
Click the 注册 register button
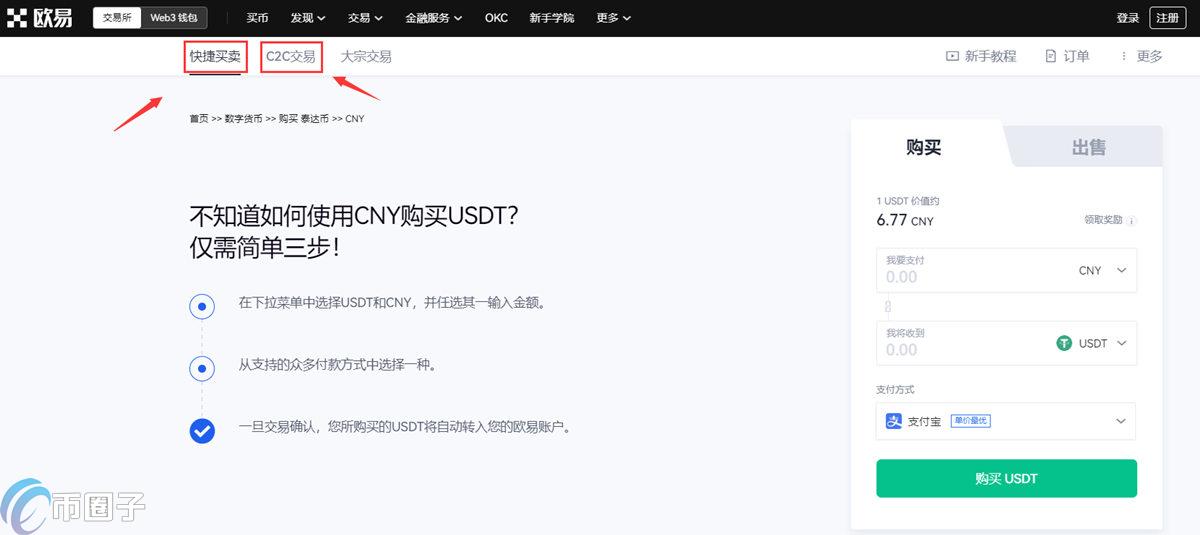tap(1166, 18)
